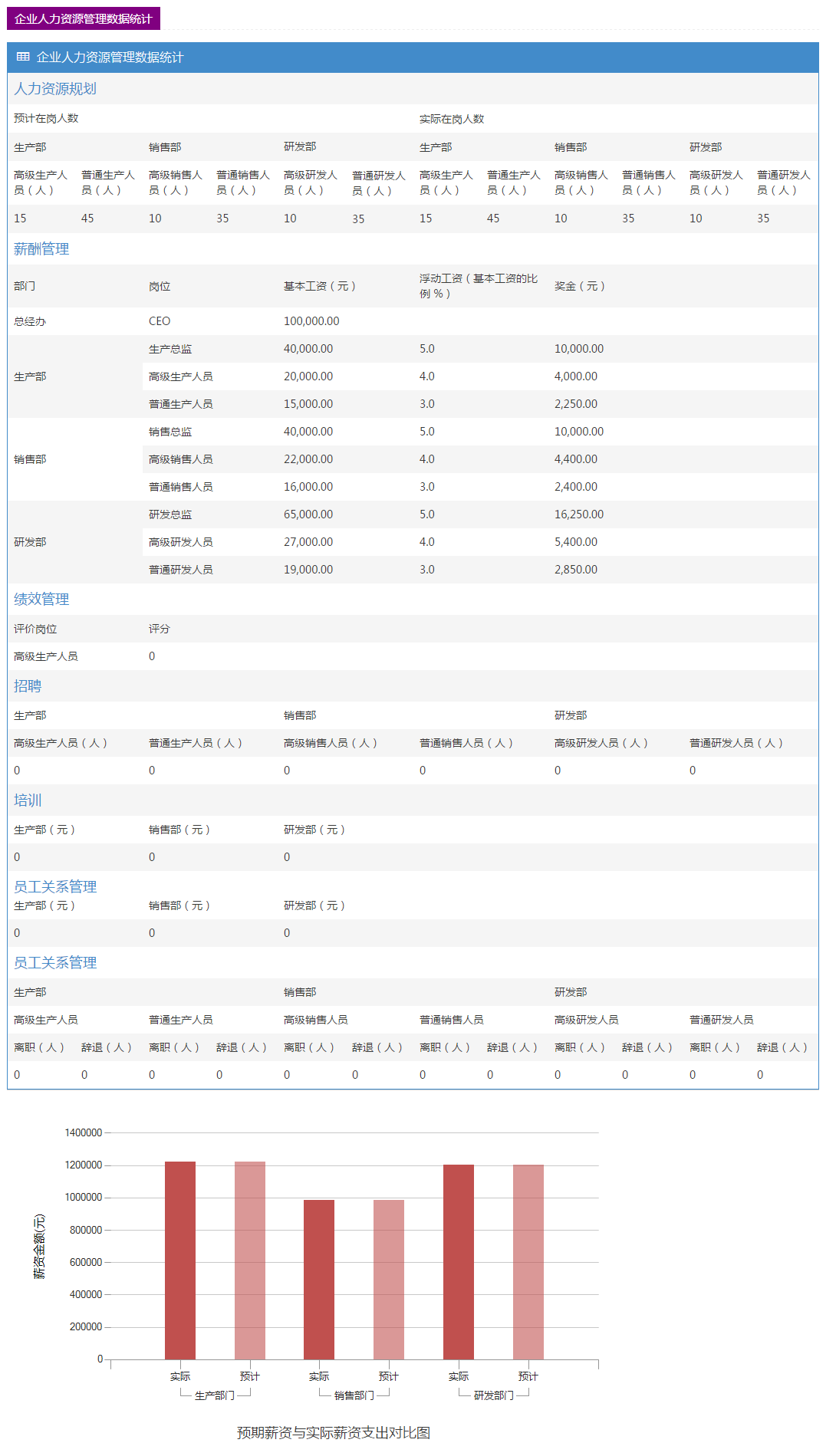The width and height of the screenshot is (836, 1456).
Task: Click the 2,850.00 bonus value
Action: 576,570
